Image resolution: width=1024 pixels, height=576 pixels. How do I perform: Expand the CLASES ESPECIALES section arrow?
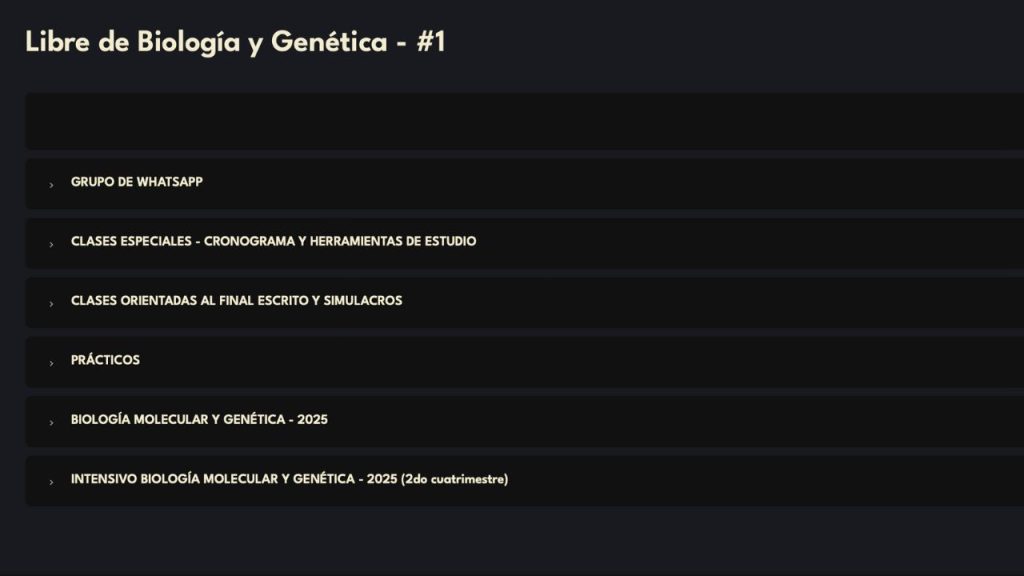pos(51,244)
